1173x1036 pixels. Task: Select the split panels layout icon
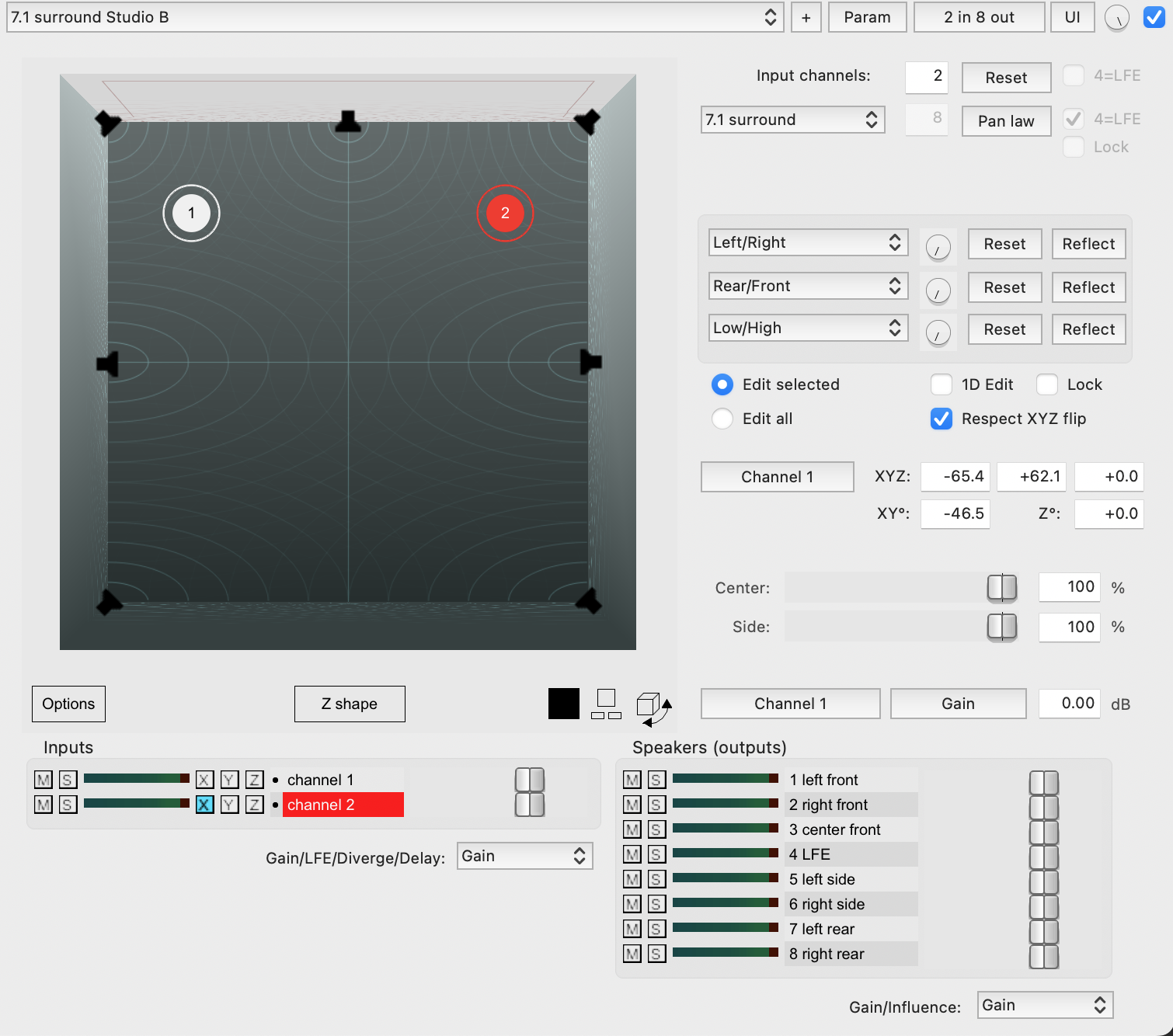pos(606,704)
